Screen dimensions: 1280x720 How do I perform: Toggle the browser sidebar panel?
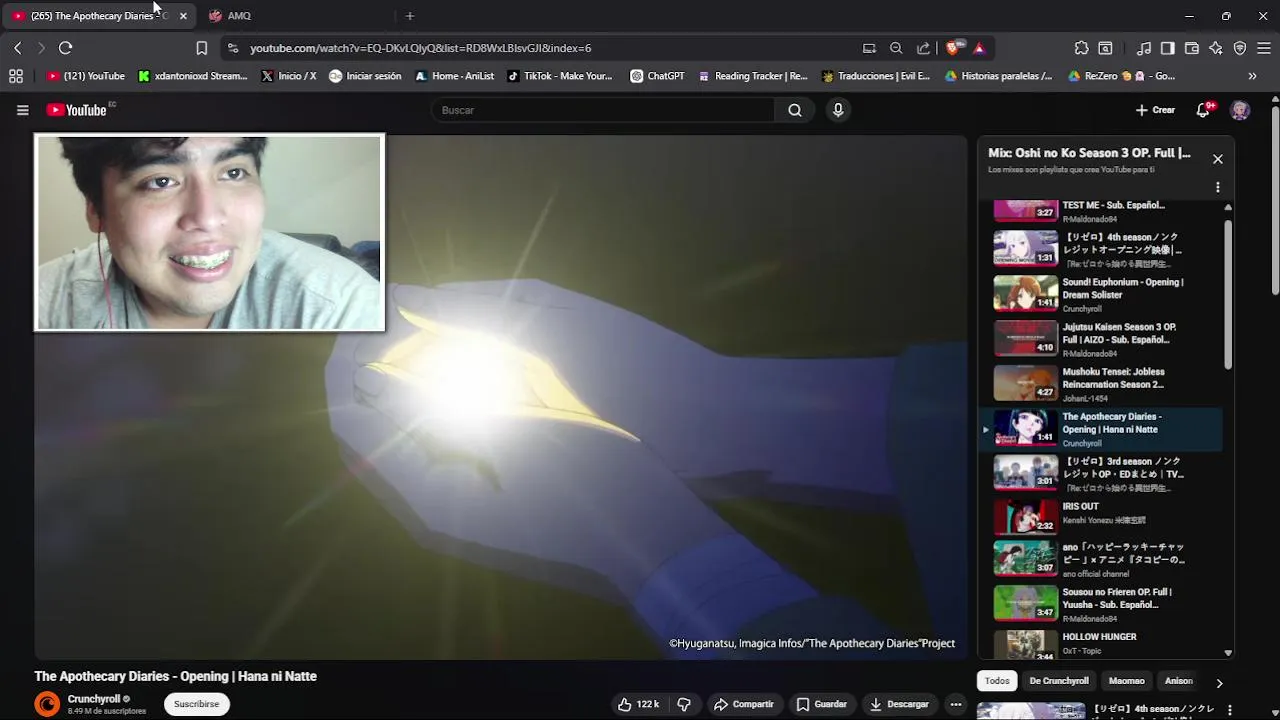1168,48
